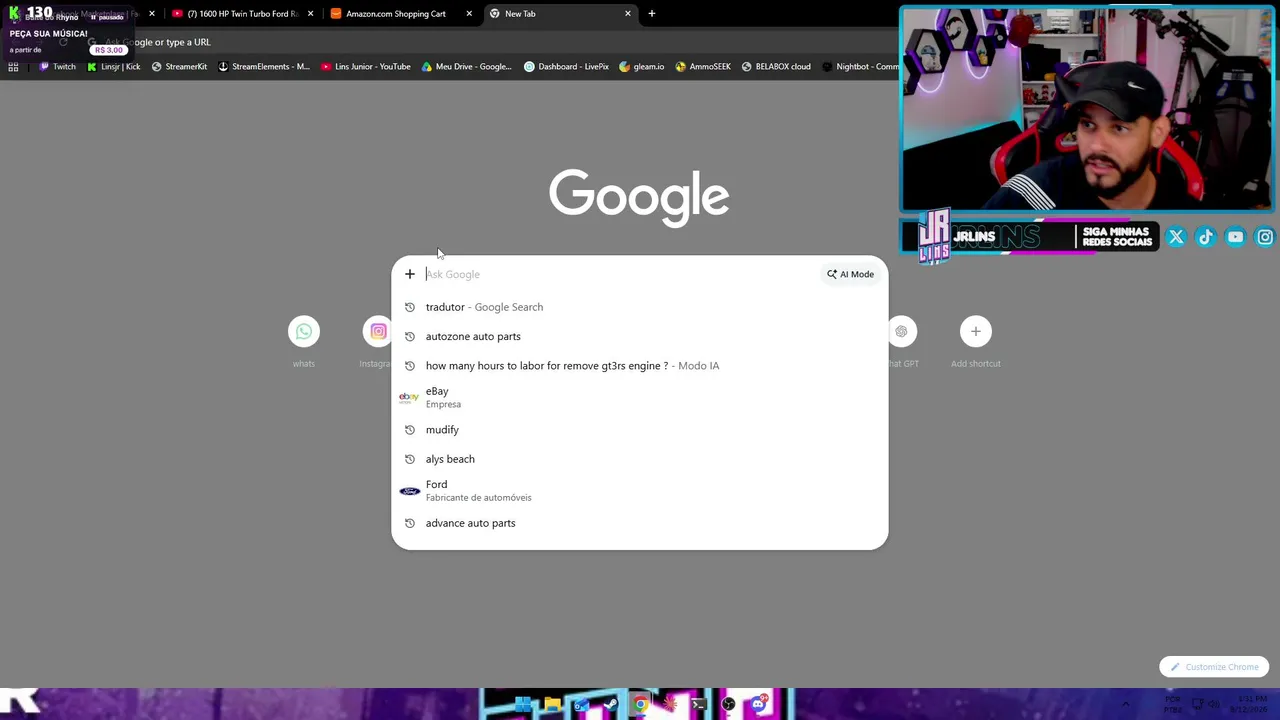1280x720 pixels.
Task: Select the 'alys beach' suggestion
Action: [x=640, y=459]
